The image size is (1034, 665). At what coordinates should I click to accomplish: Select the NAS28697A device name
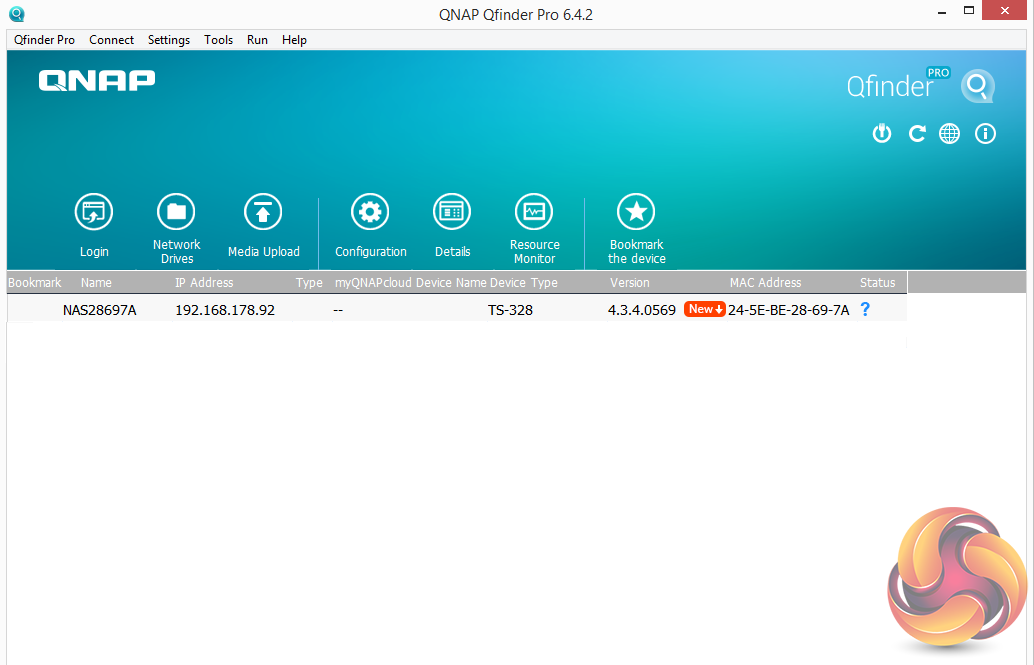(x=100, y=310)
